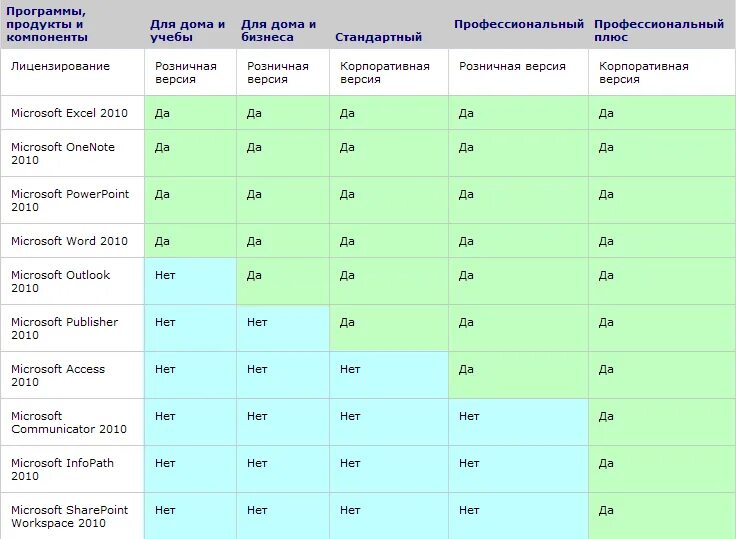Image resolution: width=736 pixels, height=539 pixels.
Task: Click 'Нет' for InfoPath in Для дома и учебы
Action: click(165, 463)
